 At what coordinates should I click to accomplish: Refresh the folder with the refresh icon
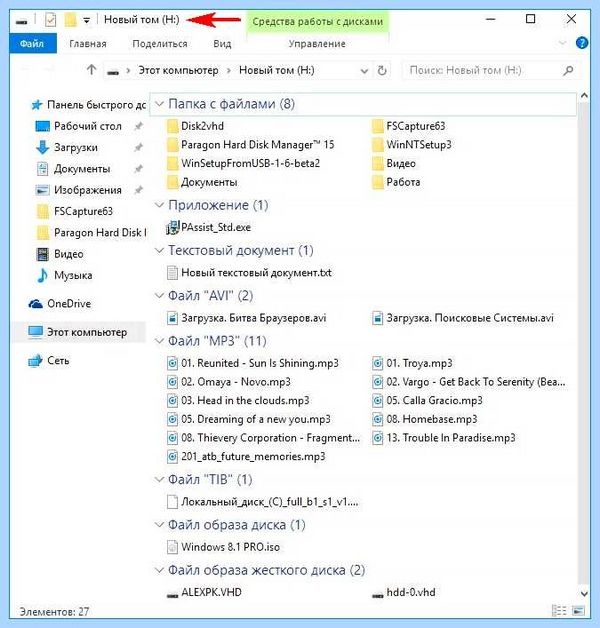tap(382, 71)
